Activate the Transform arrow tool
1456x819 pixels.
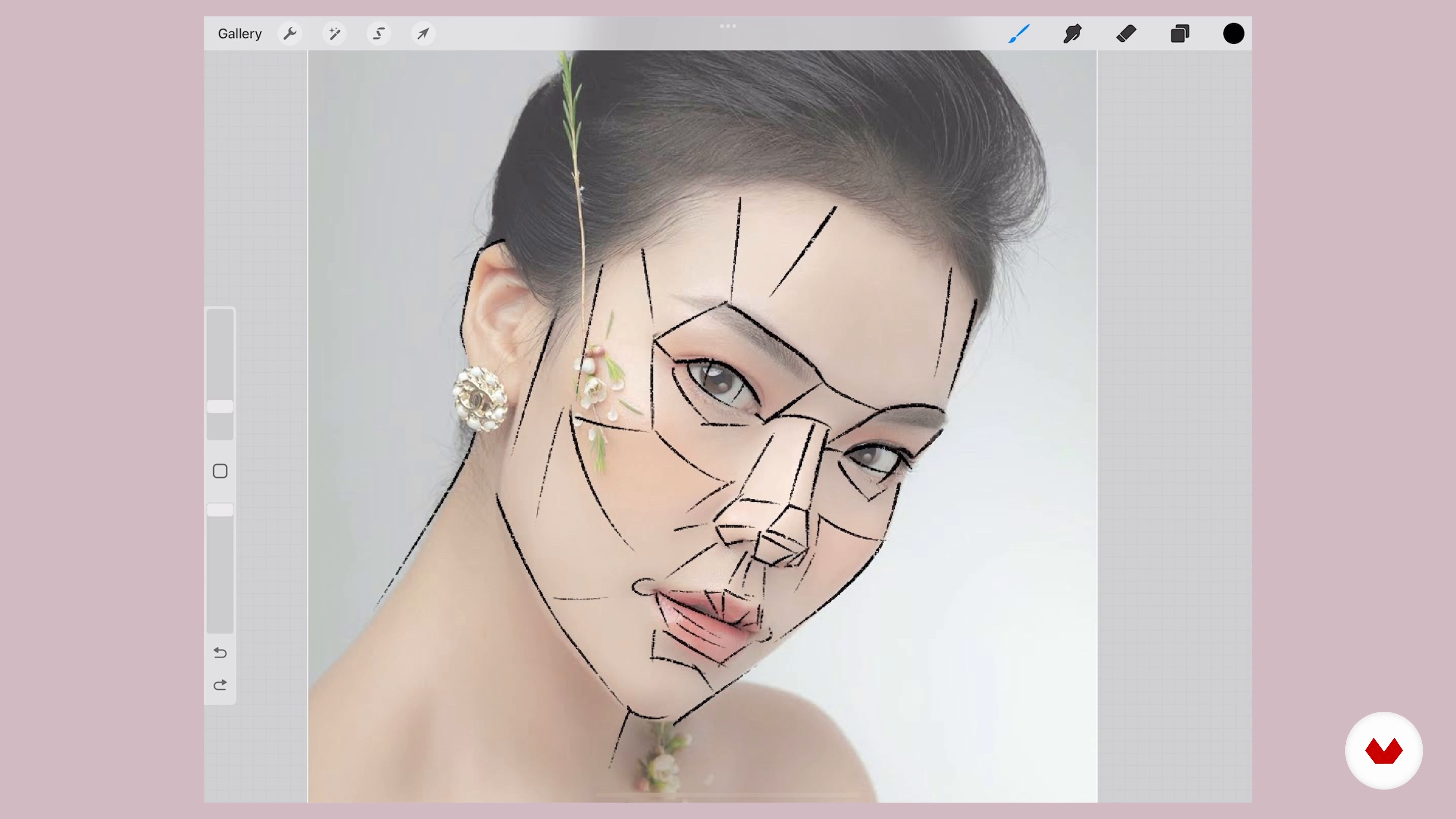pyautogui.click(x=423, y=34)
